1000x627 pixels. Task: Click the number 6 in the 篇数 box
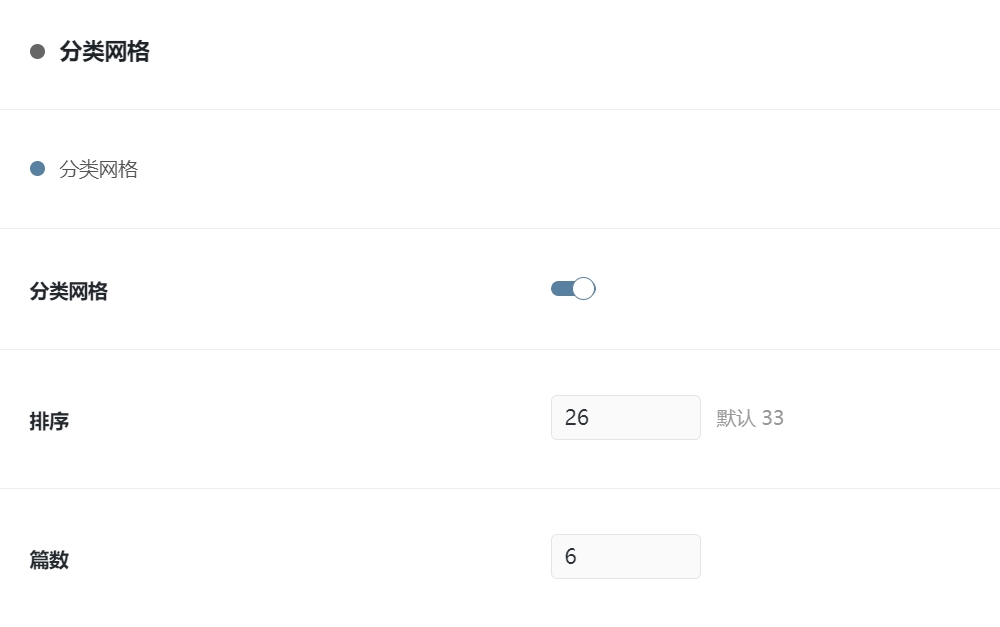click(x=571, y=556)
